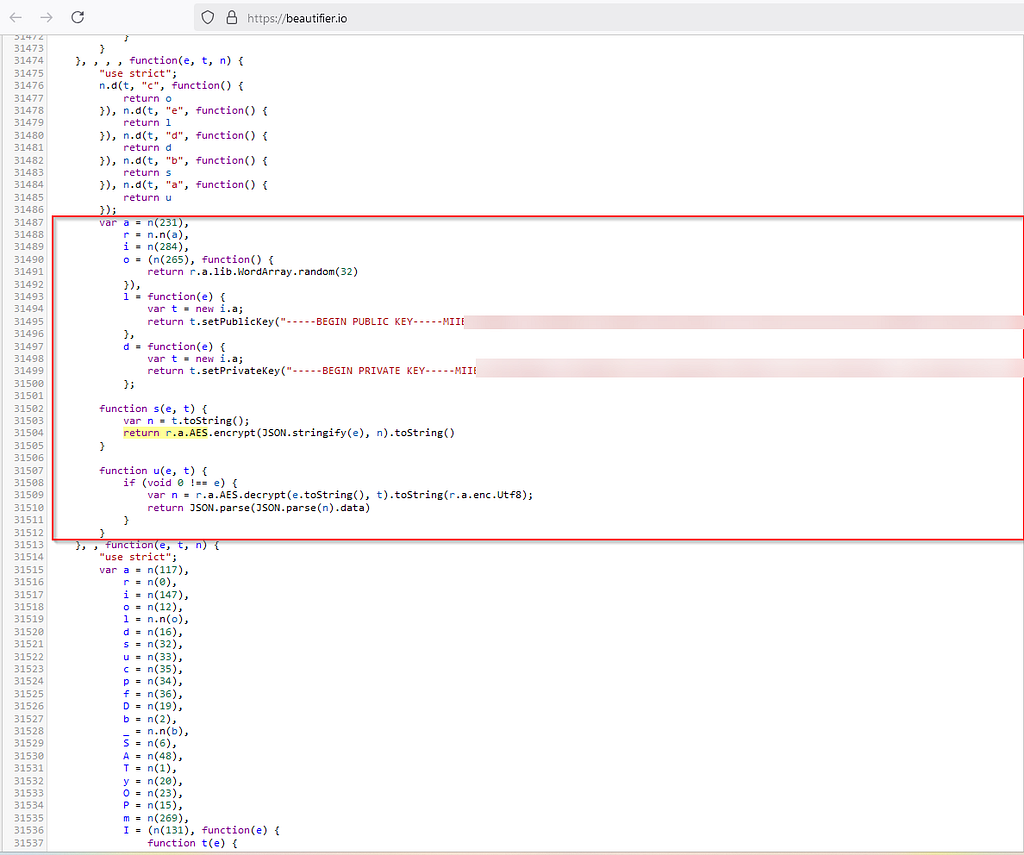Click 'r = n.n(a)' on line 31488
Image resolution: width=1024 pixels, height=855 pixels.
coord(155,234)
